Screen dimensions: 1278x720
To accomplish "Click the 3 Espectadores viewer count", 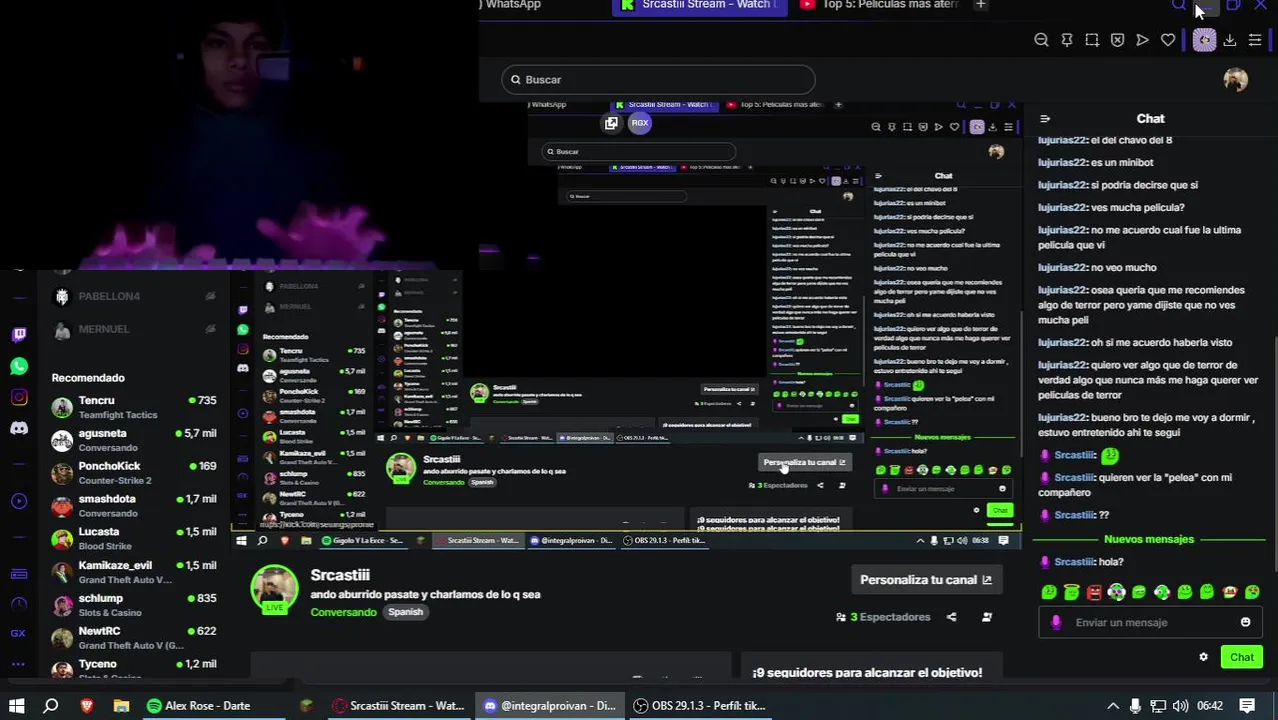I will pyautogui.click(x=883, y=617).
